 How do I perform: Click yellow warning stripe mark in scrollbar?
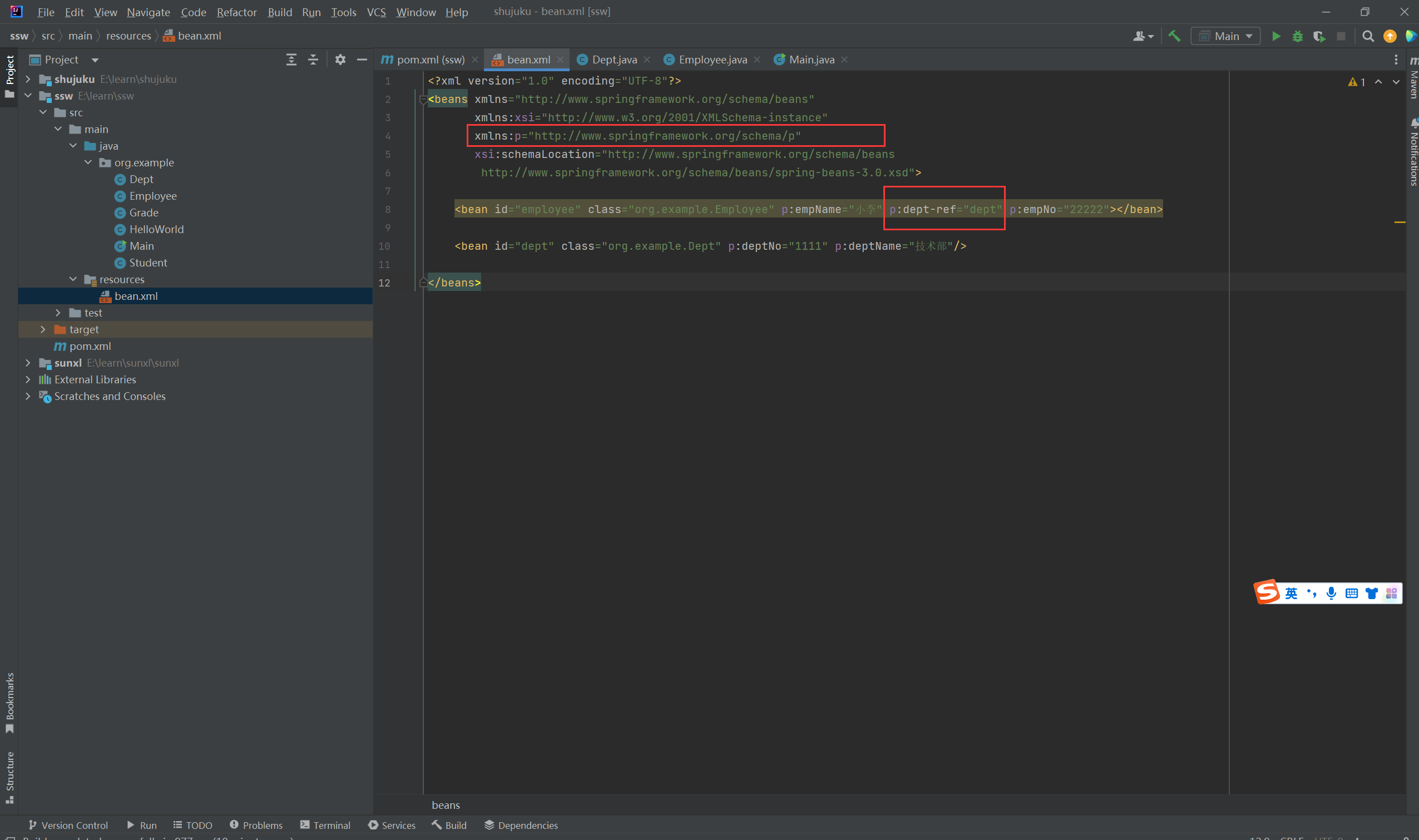[1399, 223]
